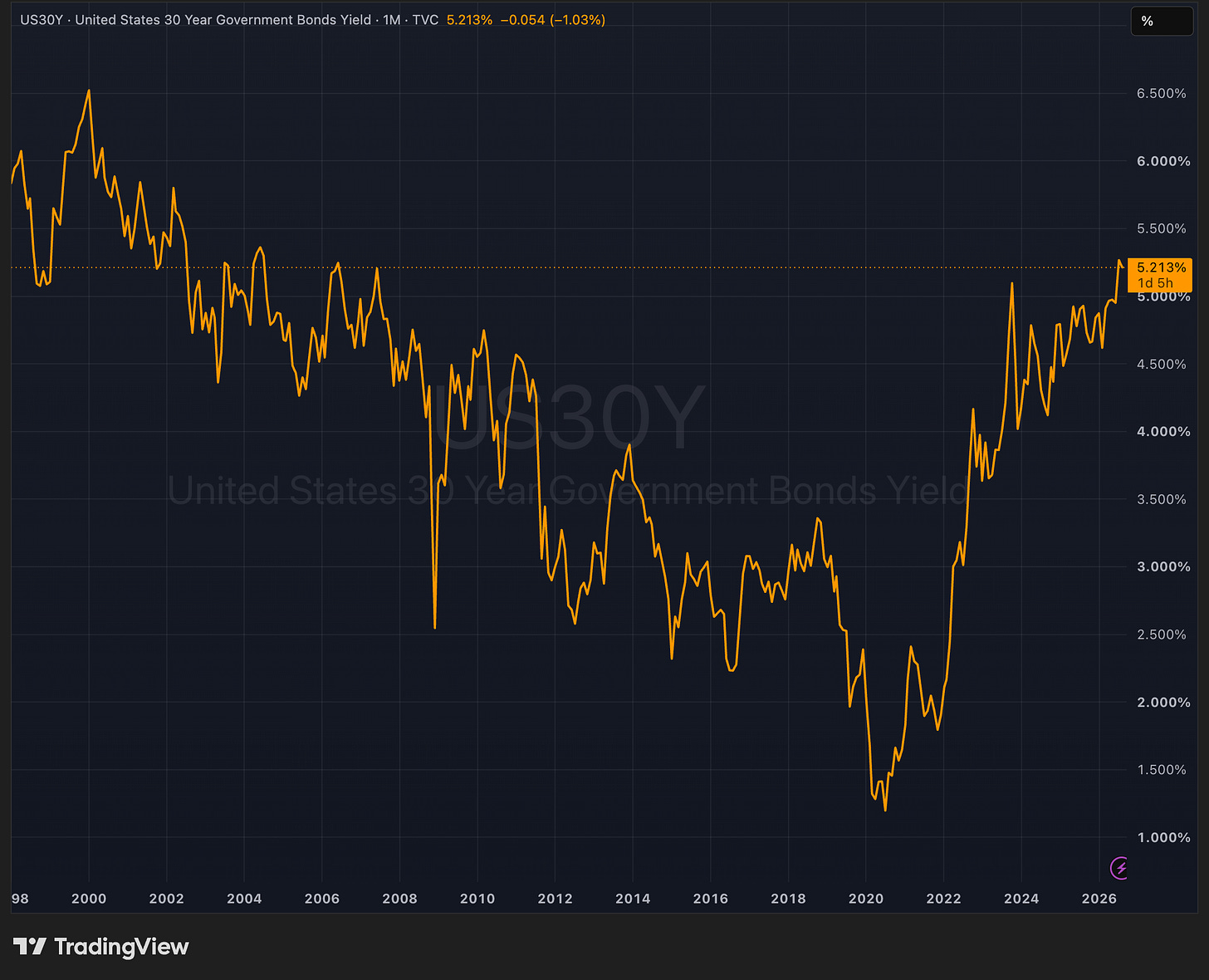This screenshot has height=980, width=1209.
Task: Click the 4.500% price axis label
Action: (1162, 365)
